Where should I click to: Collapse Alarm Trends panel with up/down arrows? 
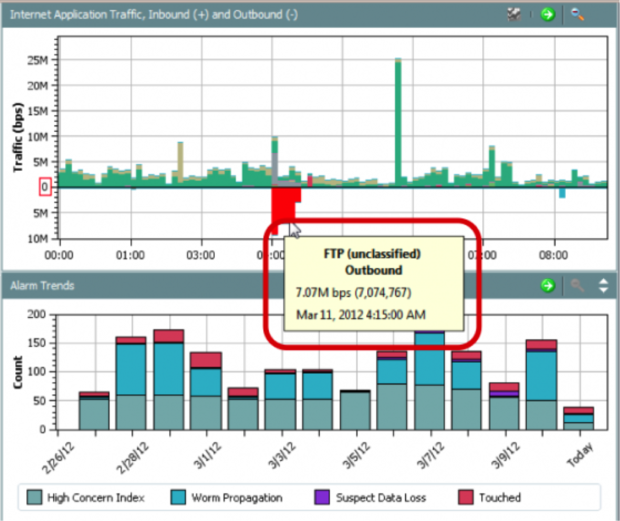(603, 285)
